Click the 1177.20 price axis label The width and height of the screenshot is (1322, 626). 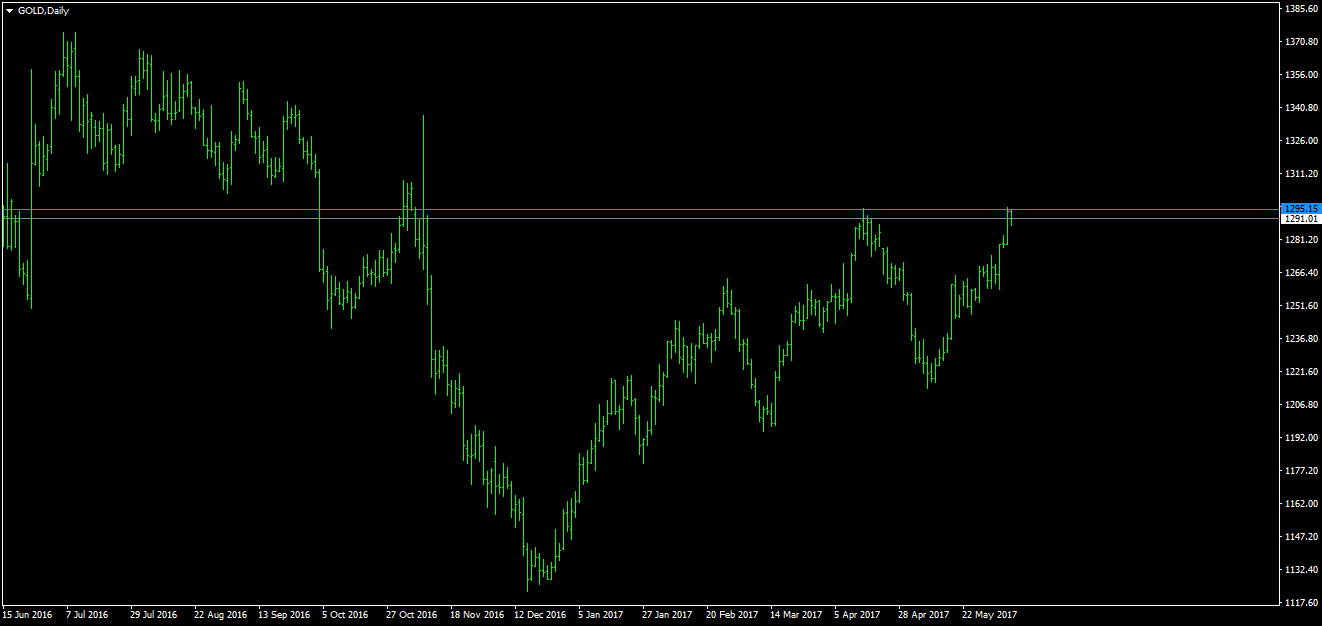(x=1302, y=471)
